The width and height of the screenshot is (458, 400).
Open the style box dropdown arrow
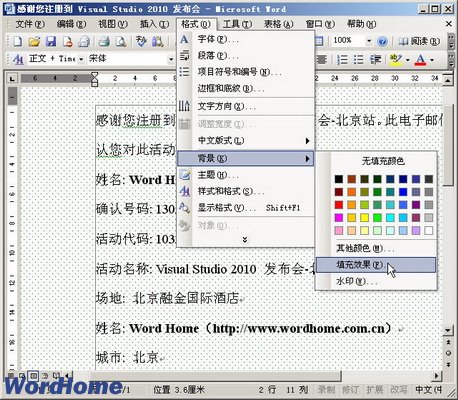point(81,59)
